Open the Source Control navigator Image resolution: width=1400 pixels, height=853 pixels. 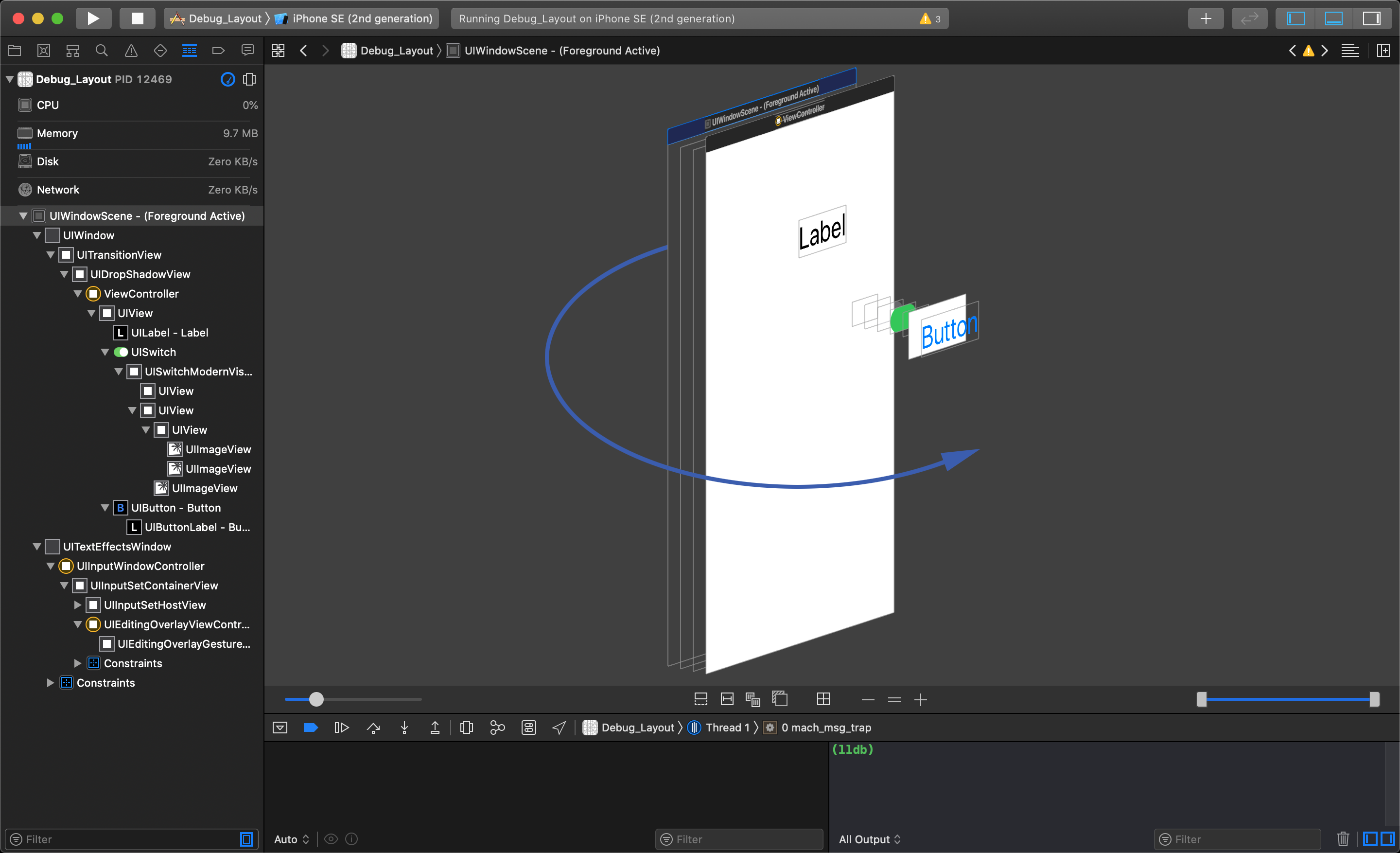[44, 51]
